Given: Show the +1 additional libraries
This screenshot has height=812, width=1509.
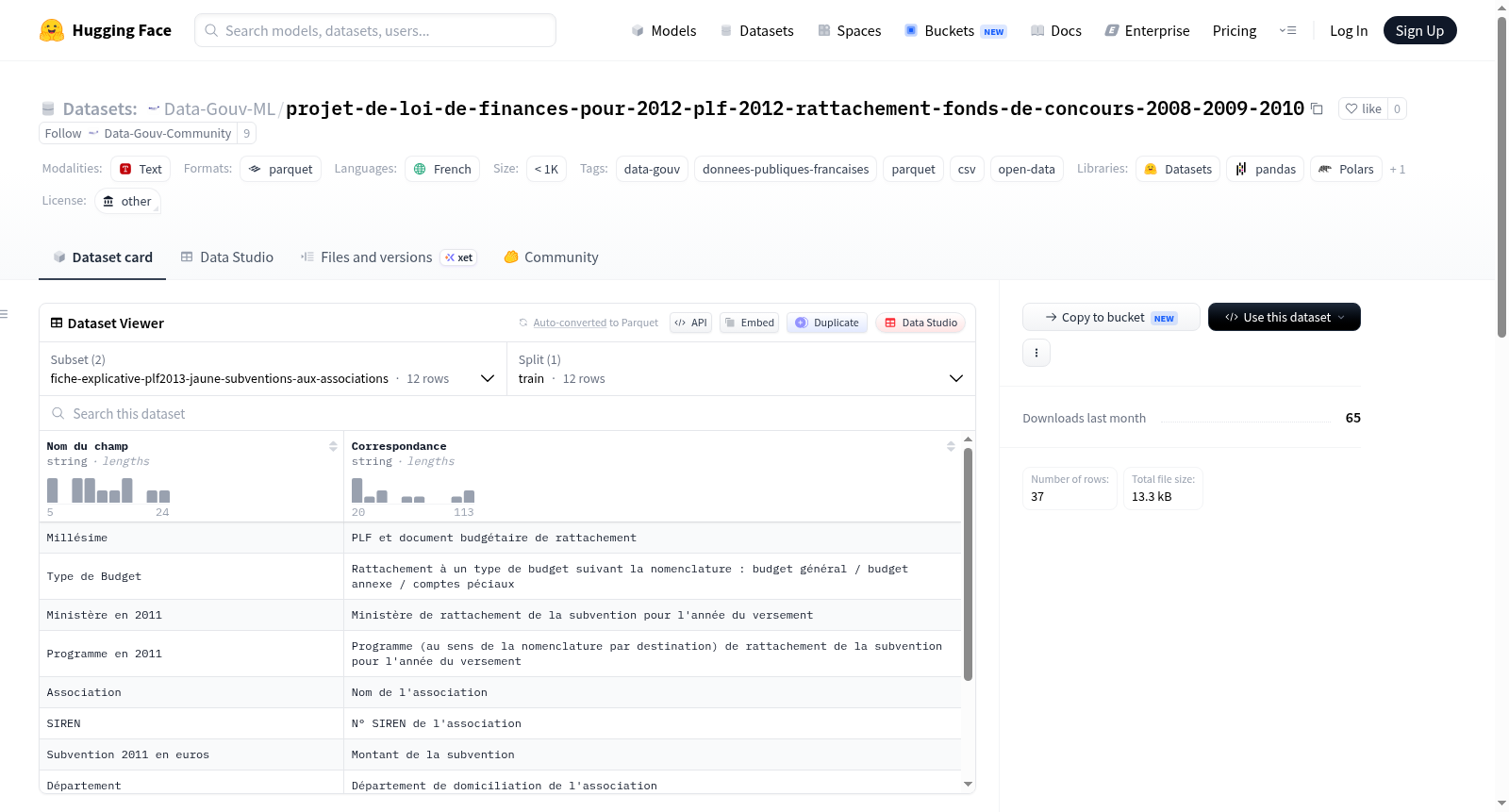Looking at the screenshot, I should coord(1398,170).
